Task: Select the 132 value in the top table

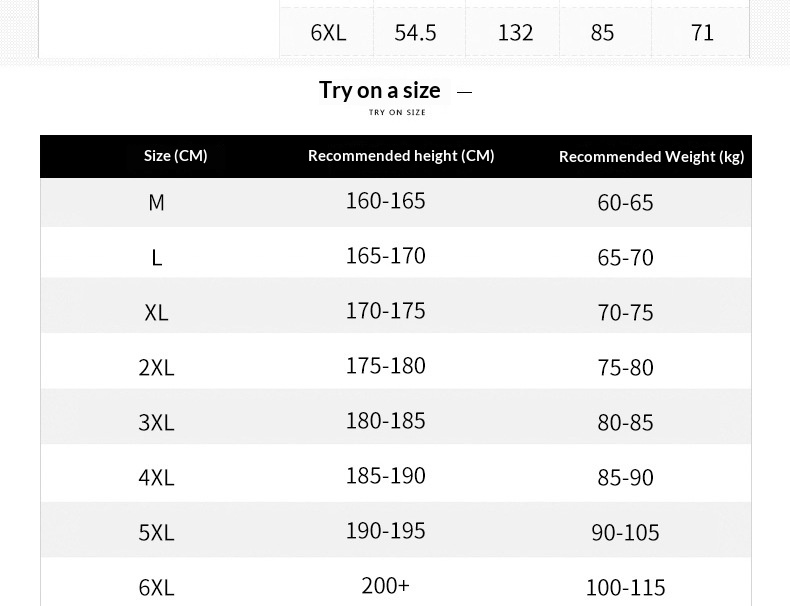Action: 515,33
